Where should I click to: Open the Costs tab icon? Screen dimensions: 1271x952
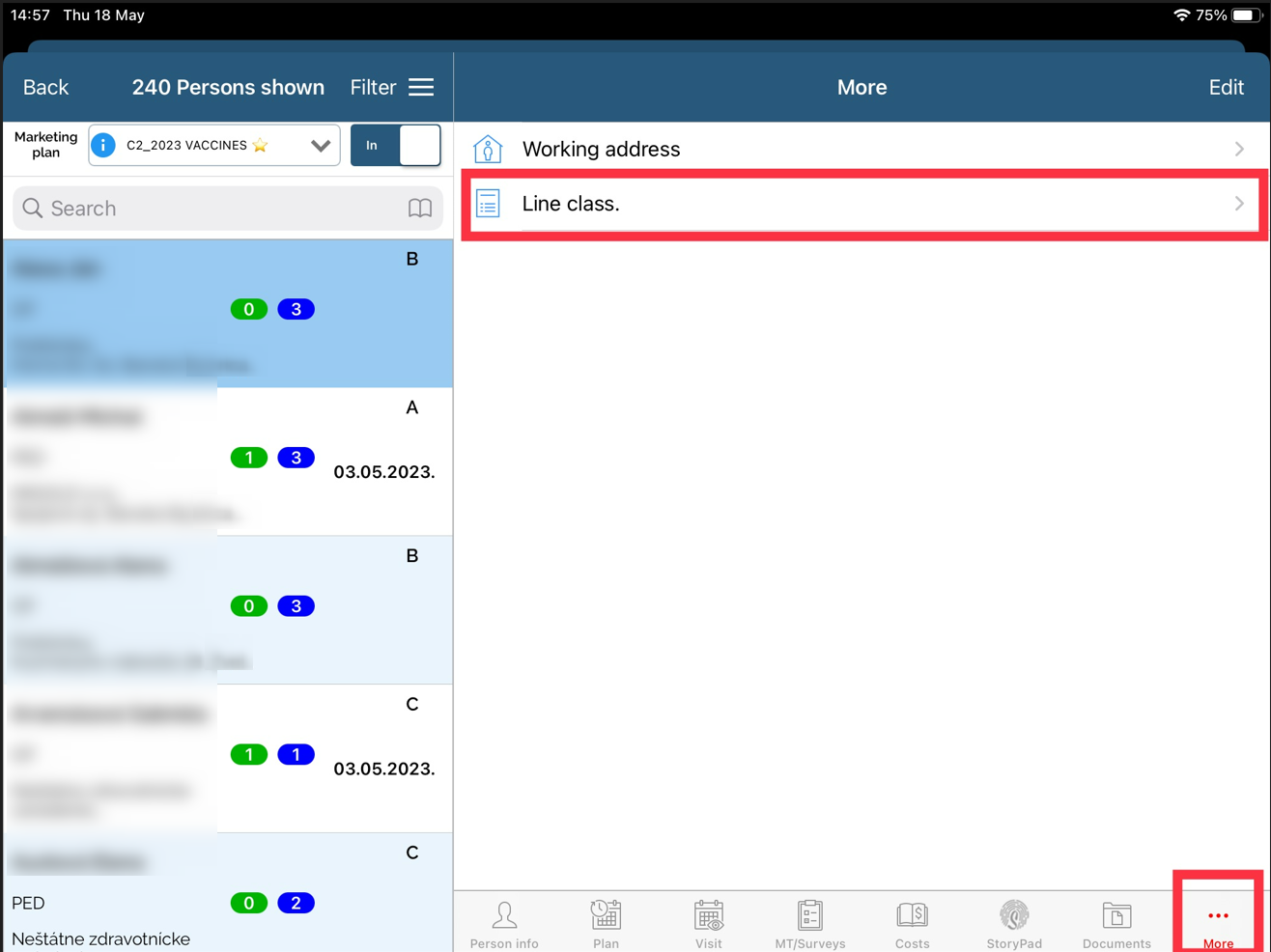912,915
